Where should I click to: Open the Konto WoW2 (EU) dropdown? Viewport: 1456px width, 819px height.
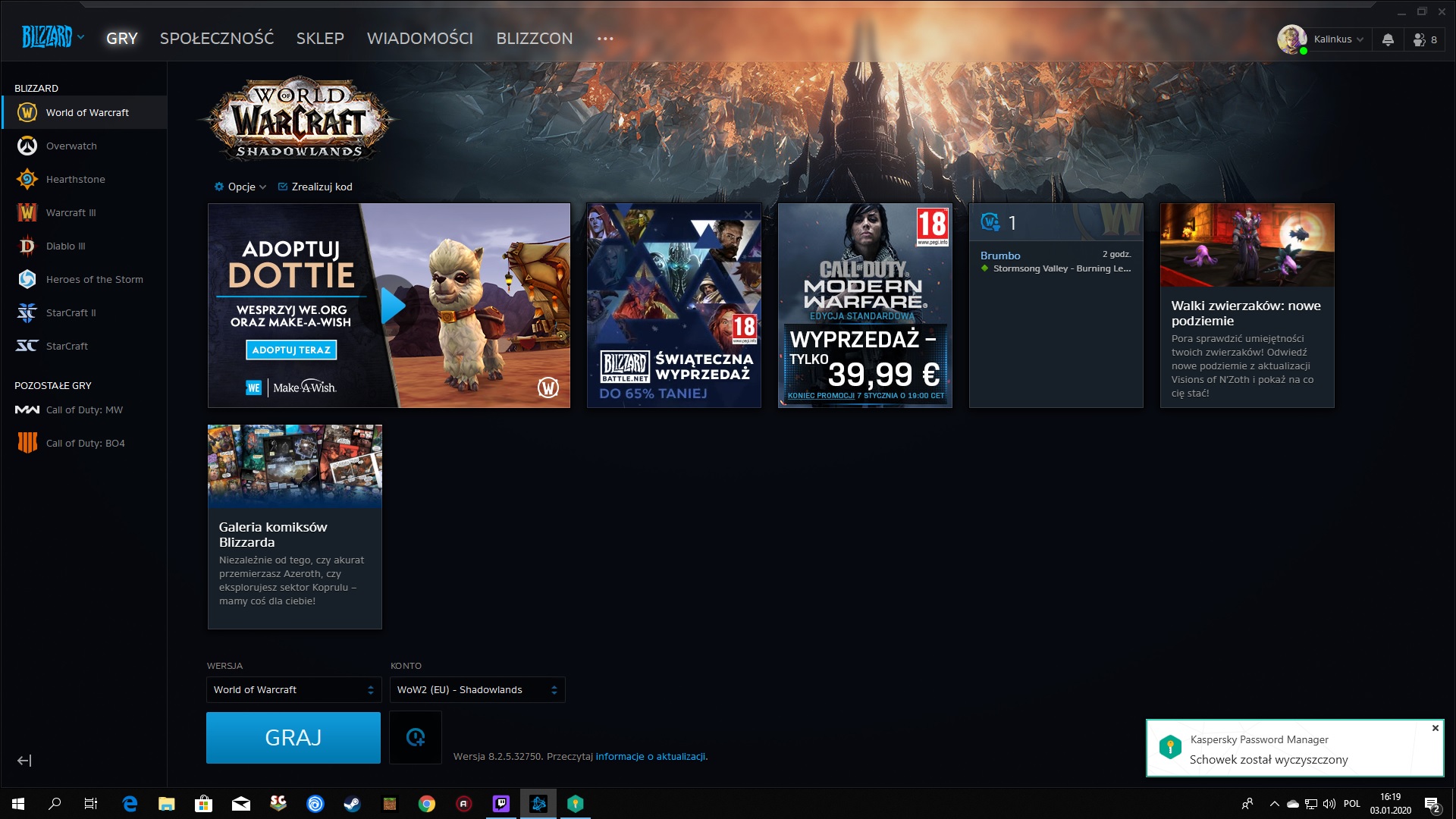pos(477,689)
